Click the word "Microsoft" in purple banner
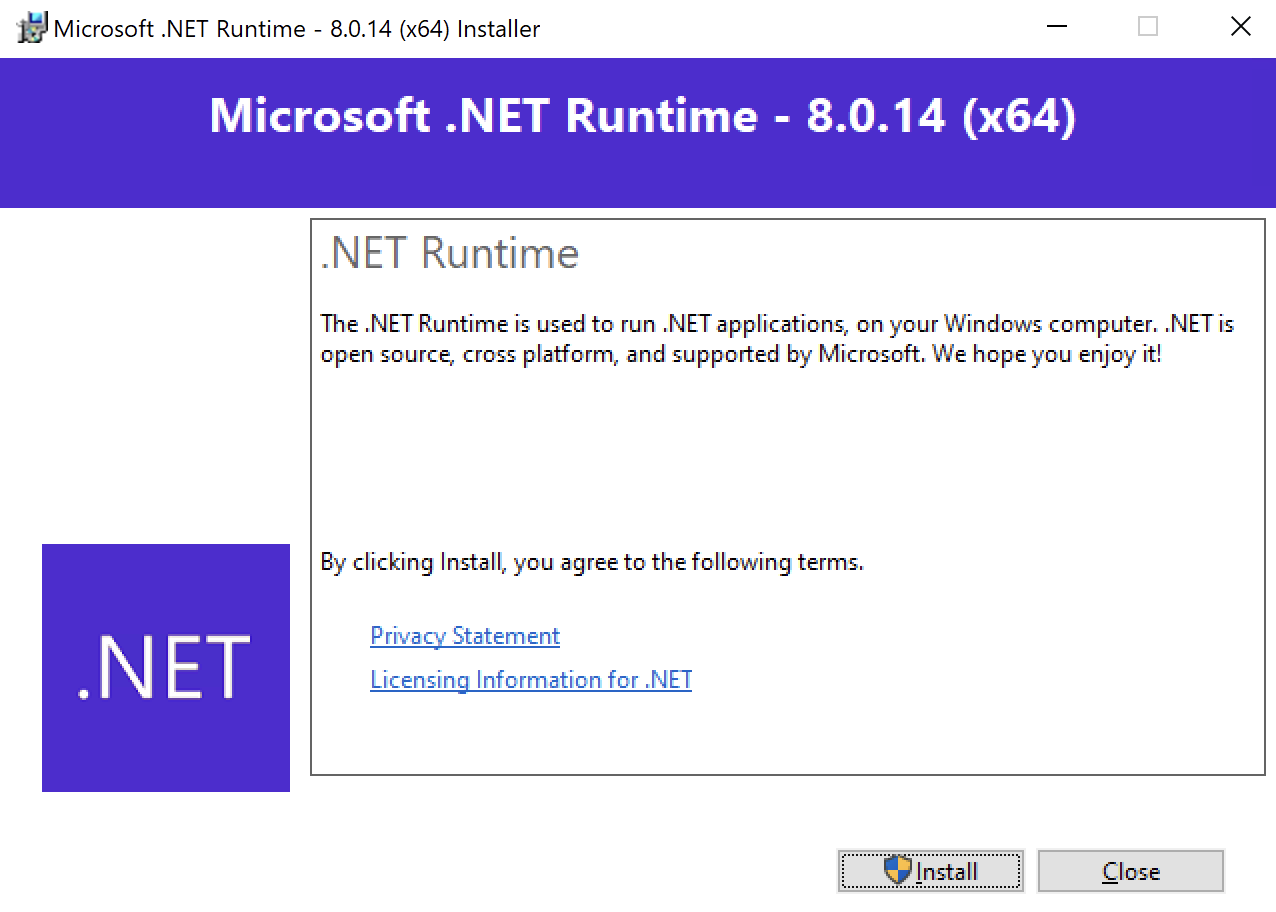Screen dimensions: 1276x912 (x=319, y=116)
